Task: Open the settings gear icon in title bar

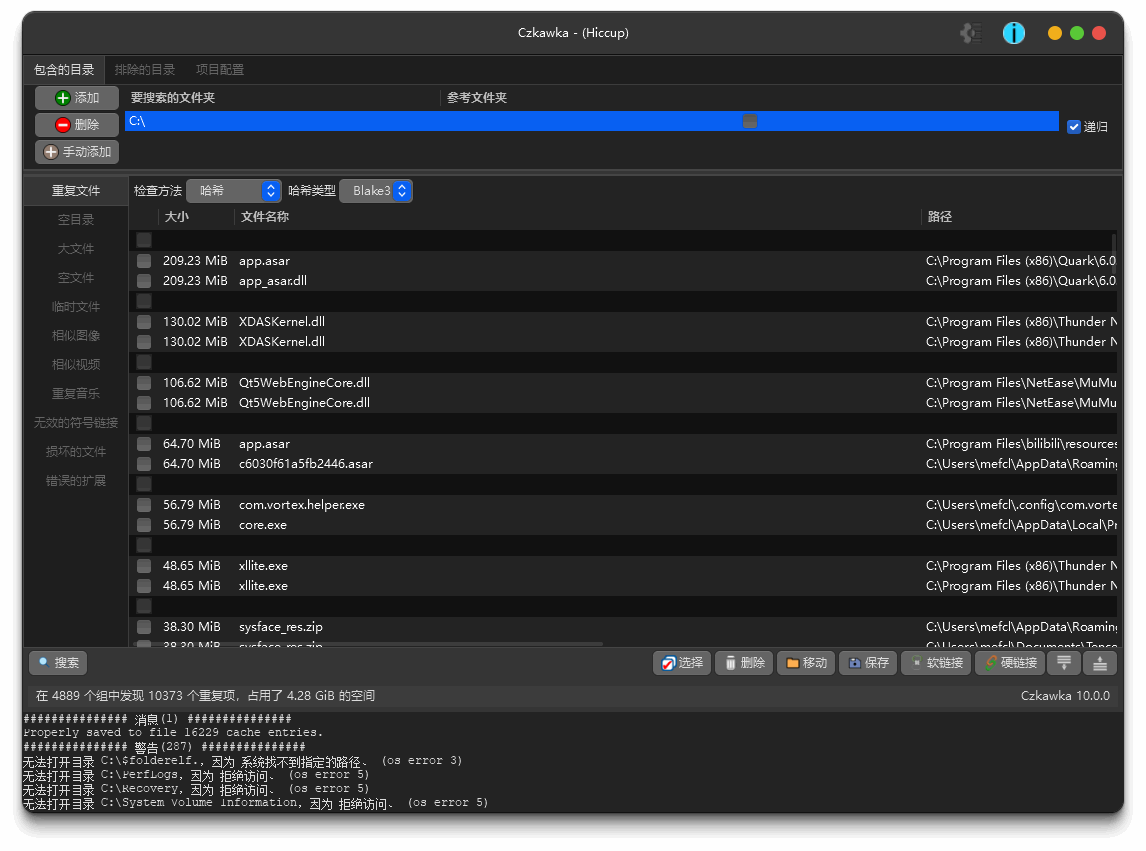Action: tap(970, 33)
